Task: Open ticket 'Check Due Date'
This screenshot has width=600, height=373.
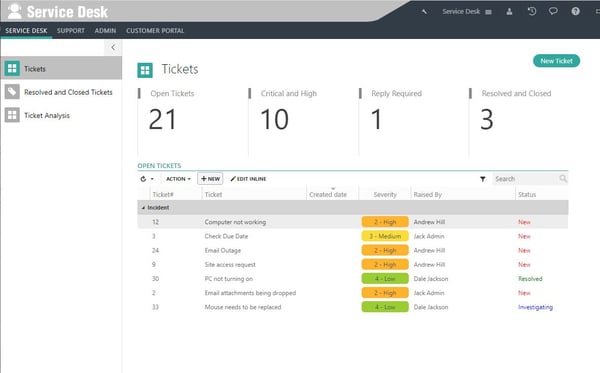Action: (x=226, y=236)
